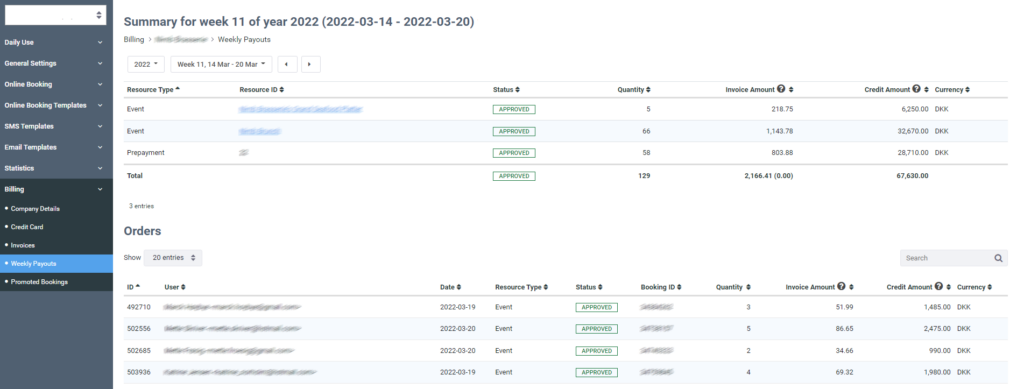Click the search magnifier icon
1024x389 pixels.
(x=999, y=258)
